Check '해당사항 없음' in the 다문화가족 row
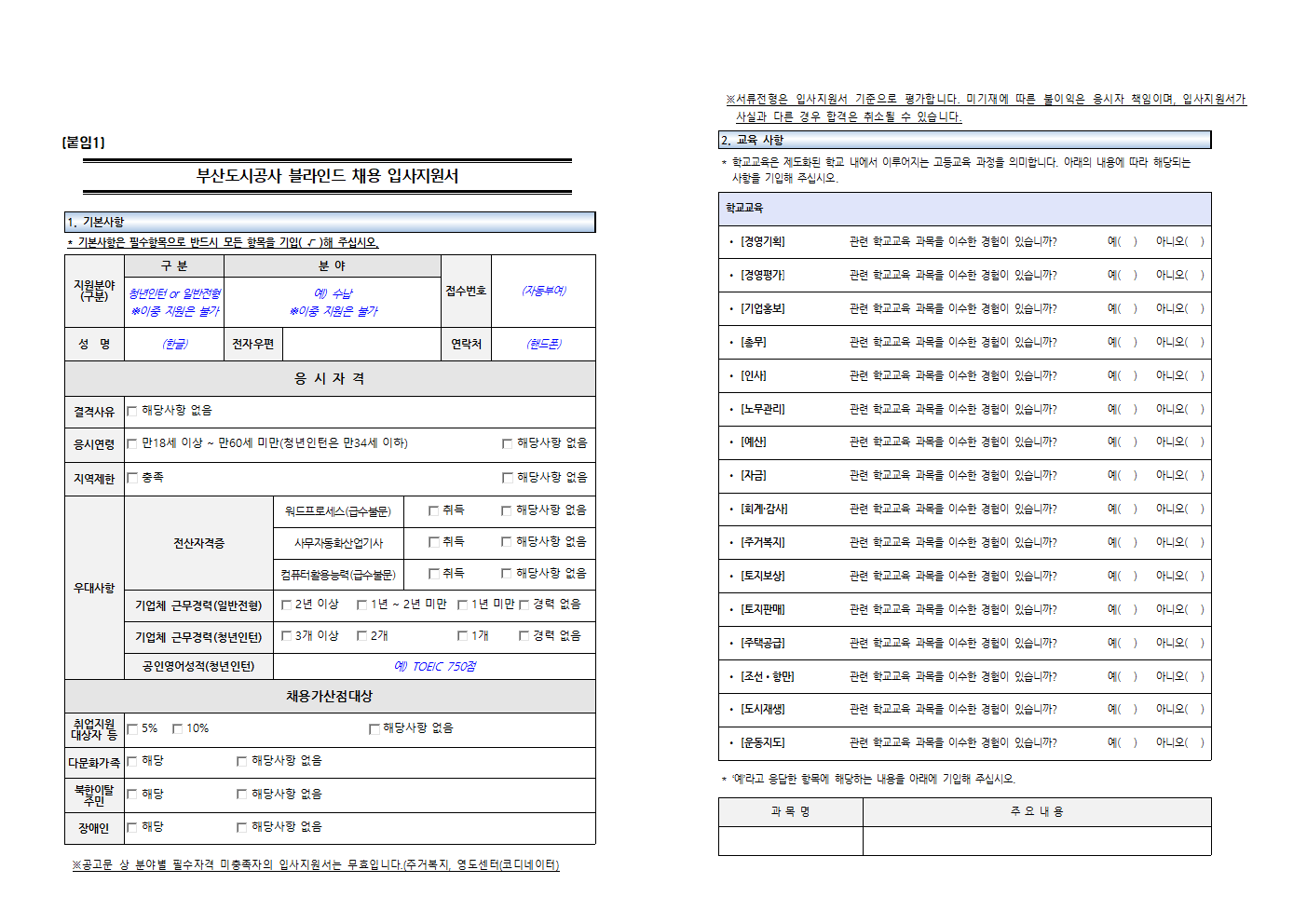The width and height of the screenshot is (1307, 924). [241, 762]
